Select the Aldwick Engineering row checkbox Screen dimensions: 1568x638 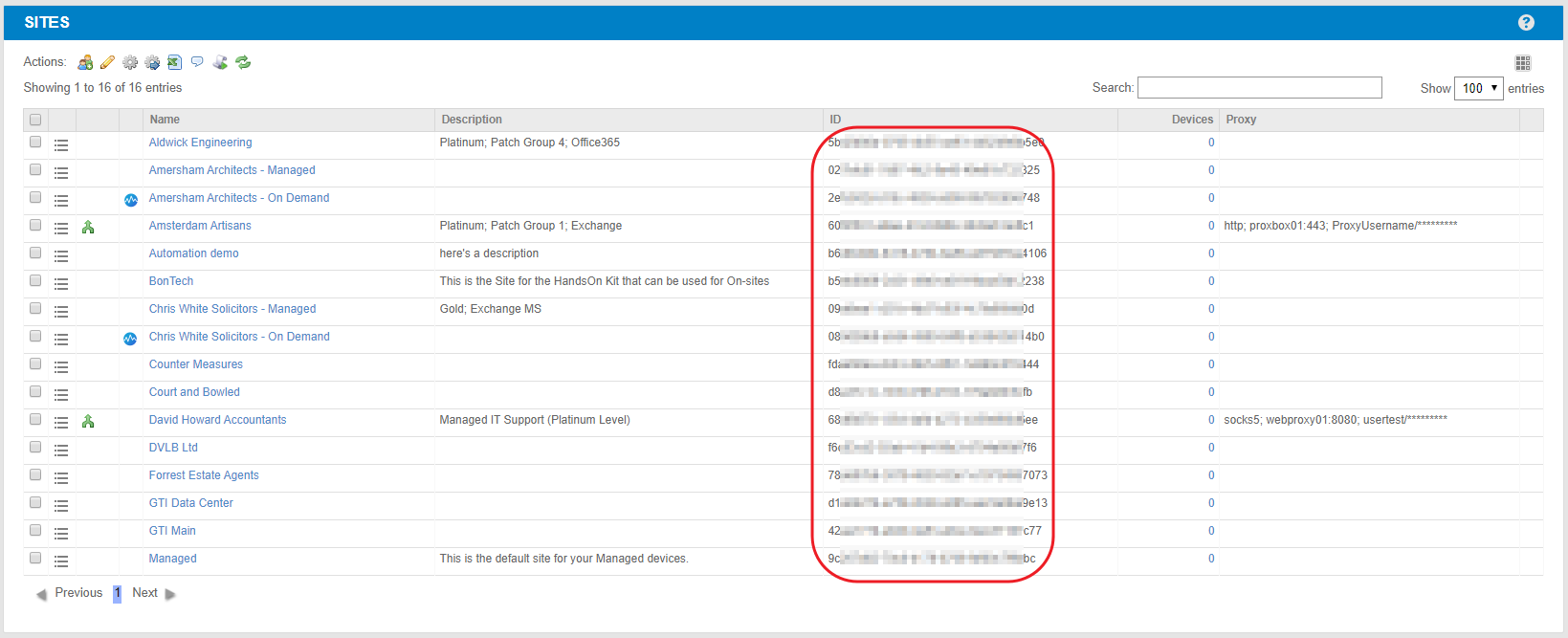[35, 142]
